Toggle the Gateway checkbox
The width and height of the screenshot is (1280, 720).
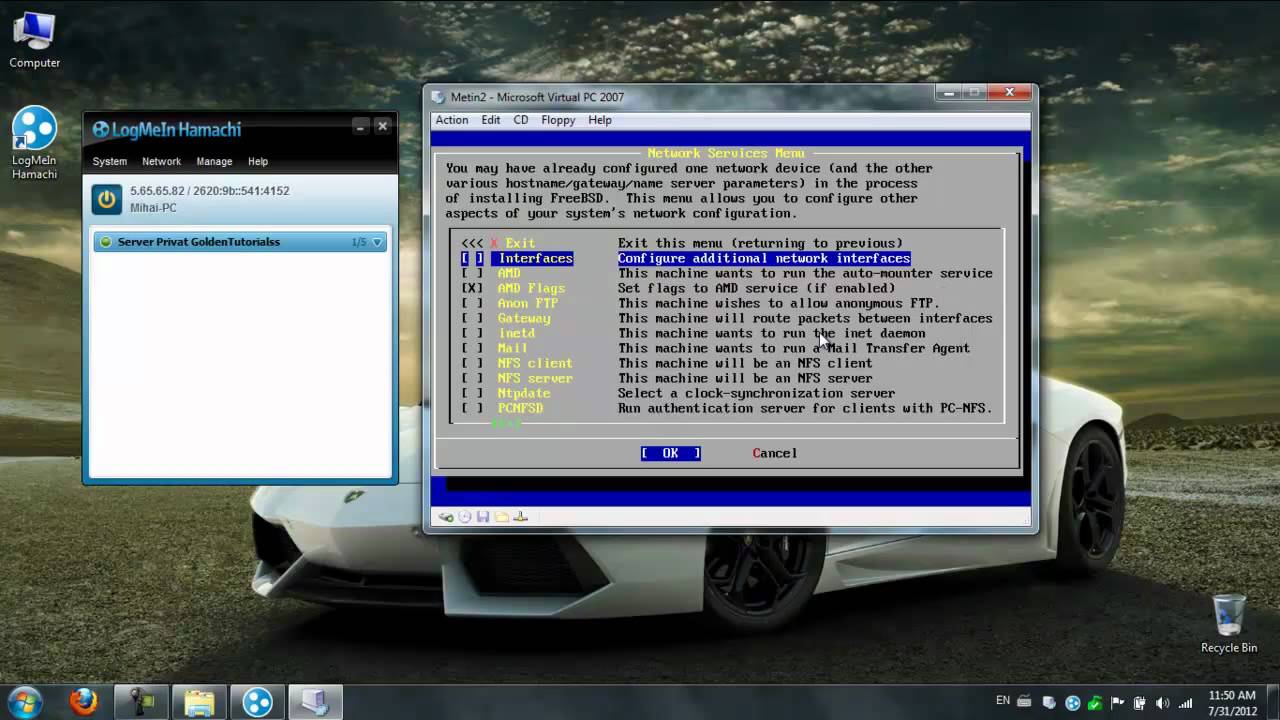472,318
